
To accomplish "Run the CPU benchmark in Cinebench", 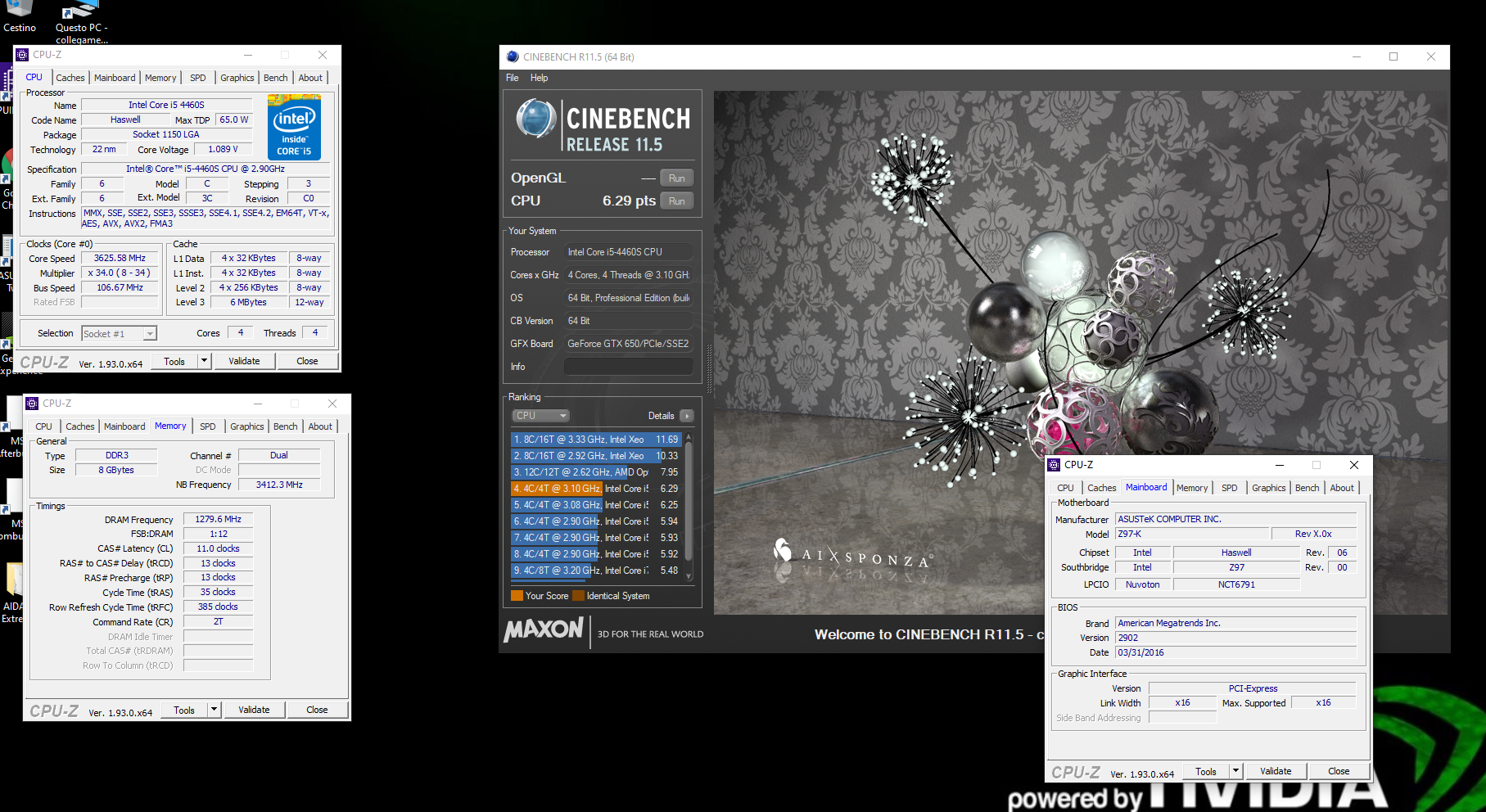I will click(x=677, y=201).
